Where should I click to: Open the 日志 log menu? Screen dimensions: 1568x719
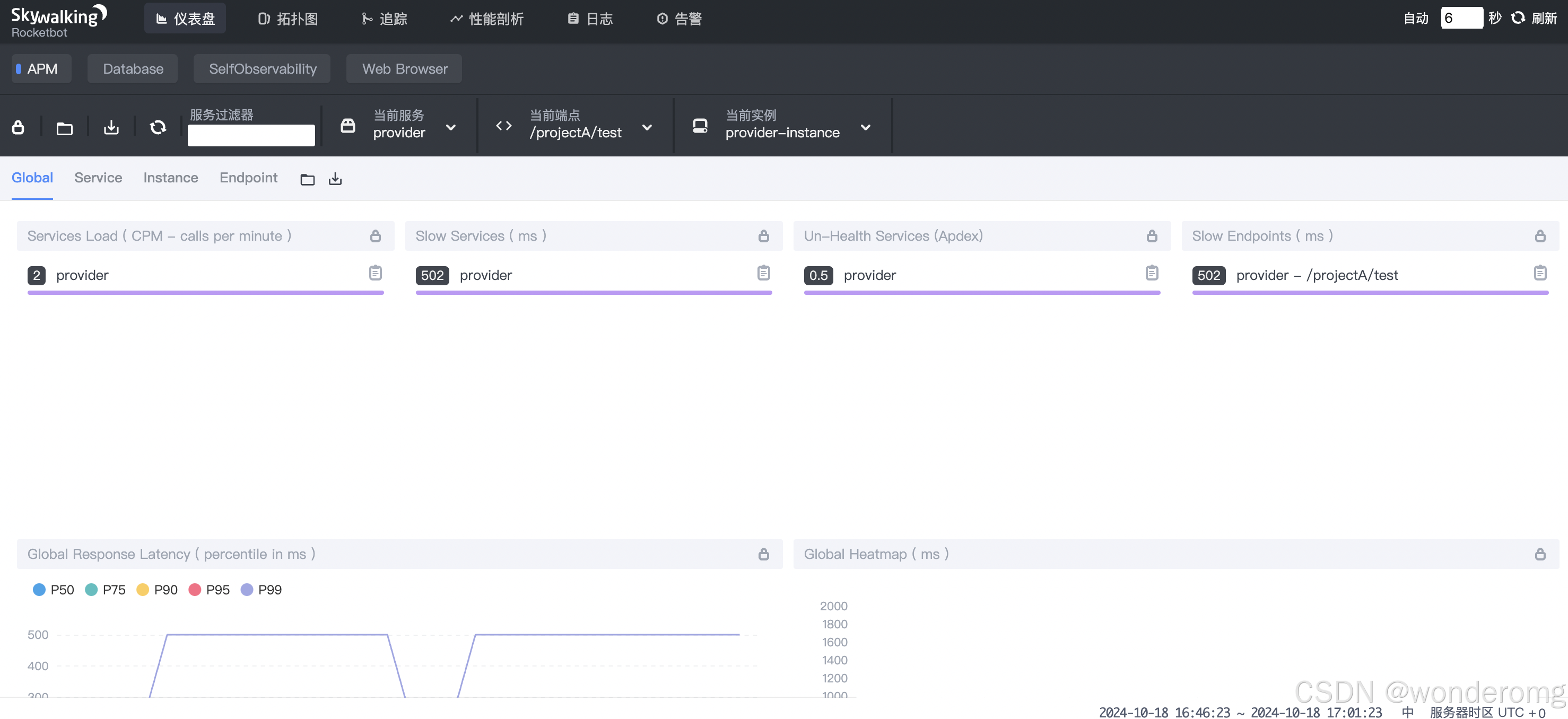pos(590,19)
